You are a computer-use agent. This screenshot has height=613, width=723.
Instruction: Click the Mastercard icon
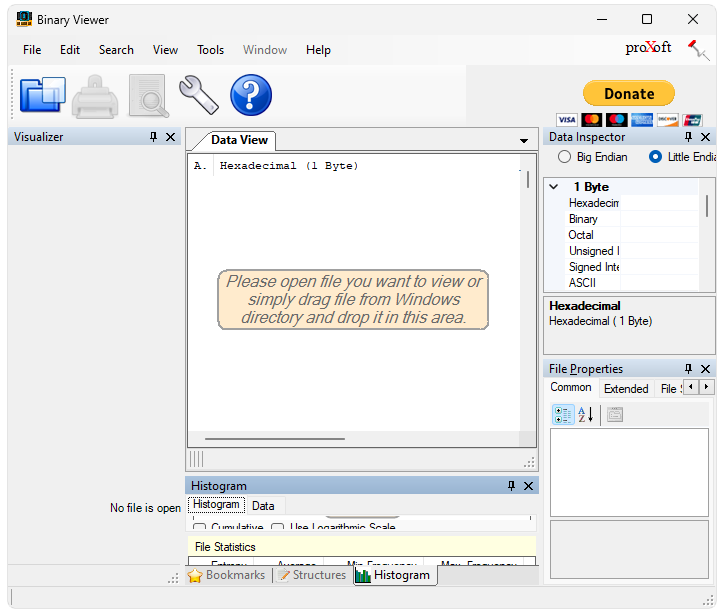click(592, 120)
